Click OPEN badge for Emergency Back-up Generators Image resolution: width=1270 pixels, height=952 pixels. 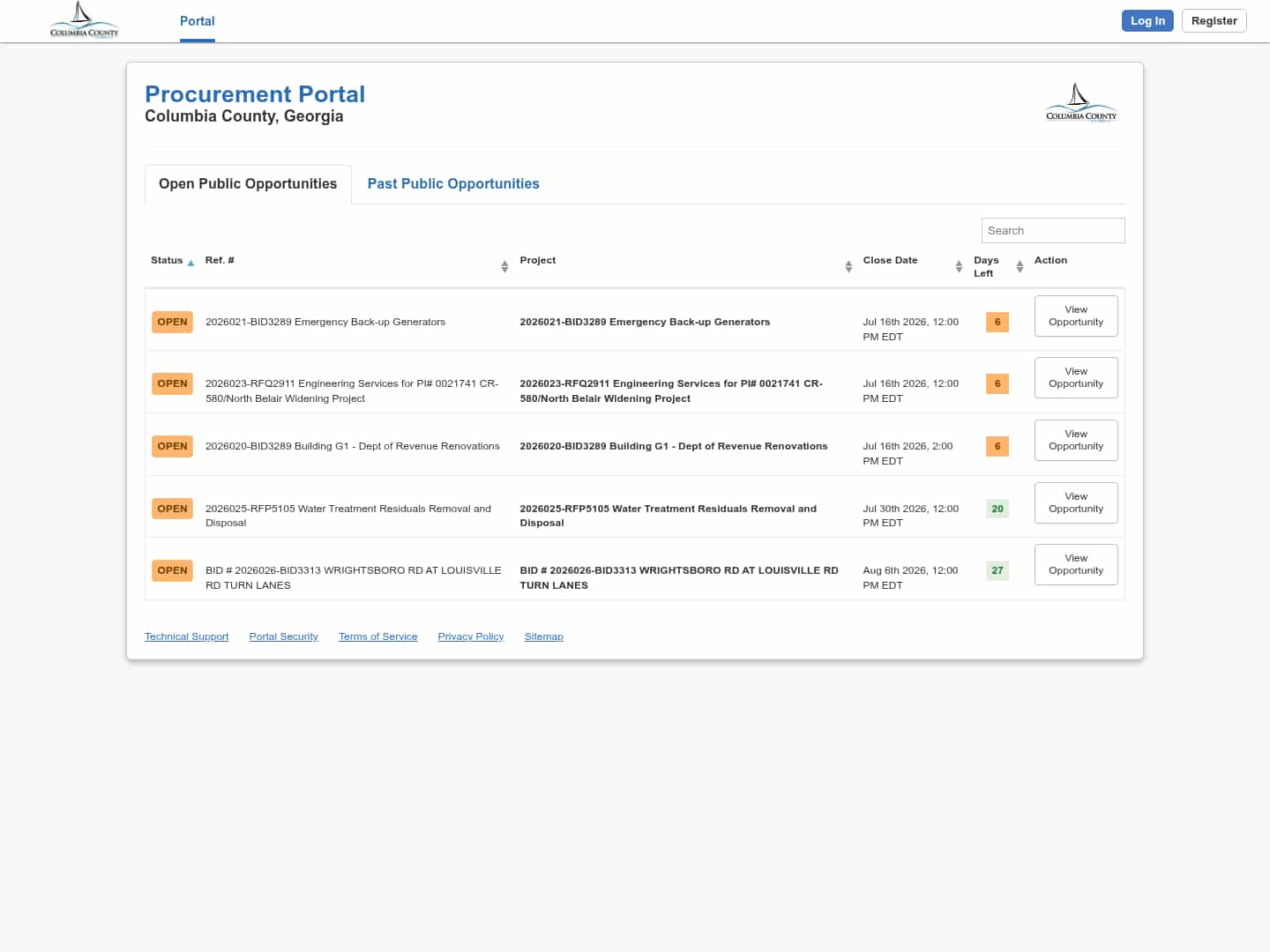[x=172, y=322]
